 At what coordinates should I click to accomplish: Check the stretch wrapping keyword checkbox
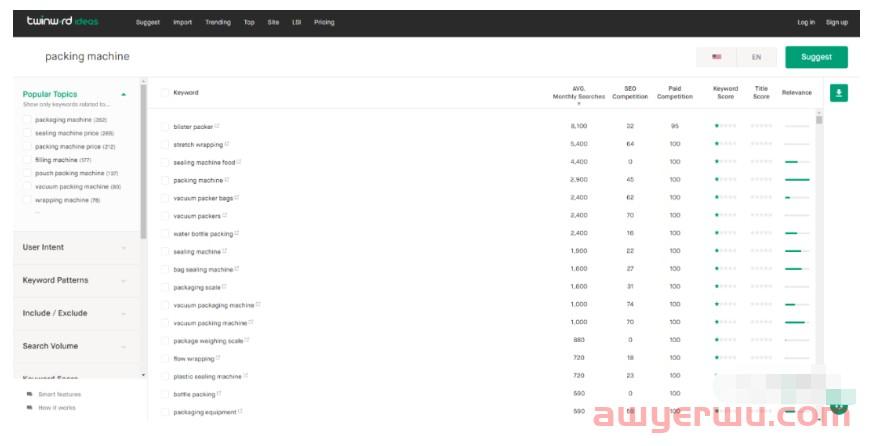coord(165,145)
